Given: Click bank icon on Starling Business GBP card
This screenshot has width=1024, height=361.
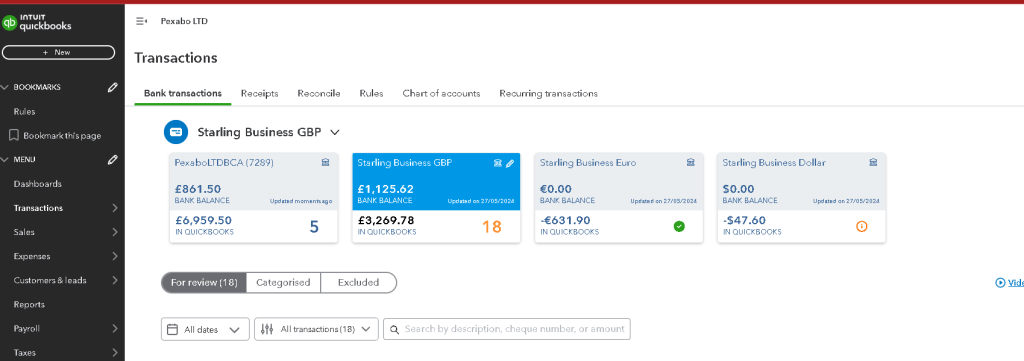Looking at the screenshot, I should (498, 163).
